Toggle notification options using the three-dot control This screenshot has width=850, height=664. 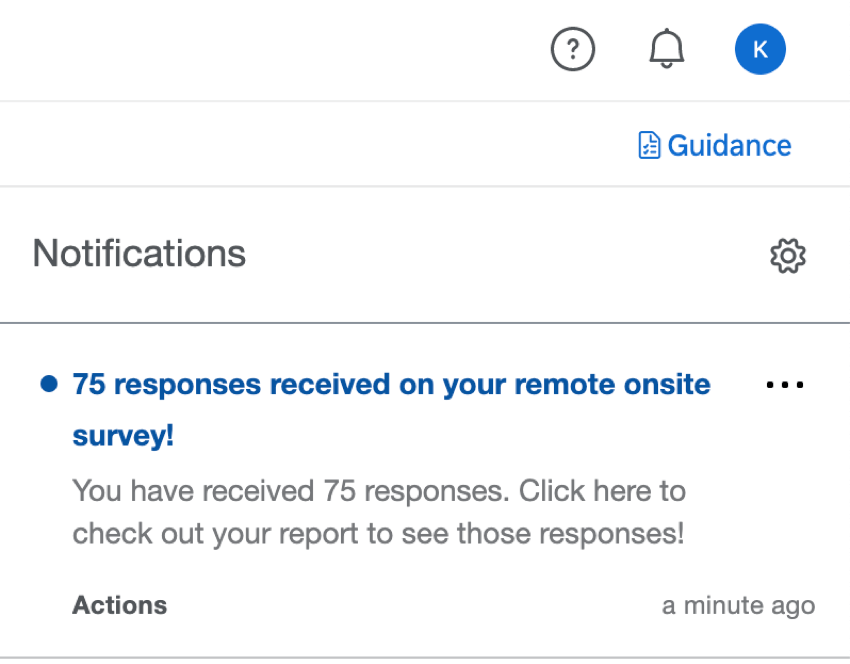pos(784,384)
